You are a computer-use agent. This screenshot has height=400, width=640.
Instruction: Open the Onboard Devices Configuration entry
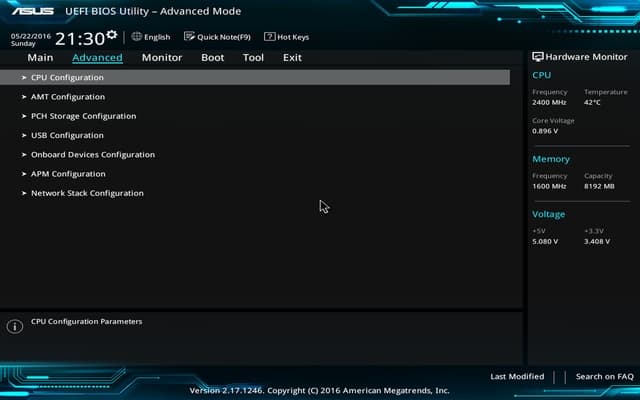point(93,155)
